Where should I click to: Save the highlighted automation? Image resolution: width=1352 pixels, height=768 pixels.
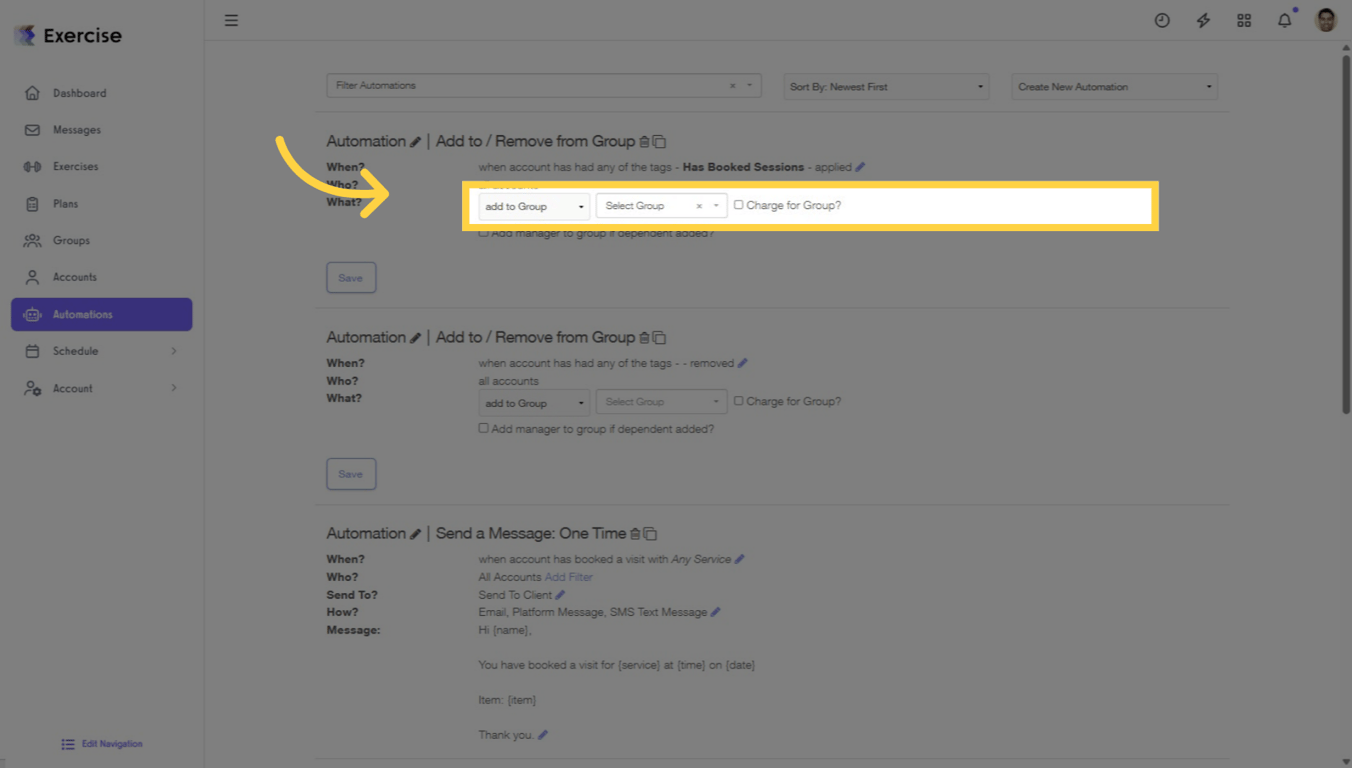click(351, 277)
